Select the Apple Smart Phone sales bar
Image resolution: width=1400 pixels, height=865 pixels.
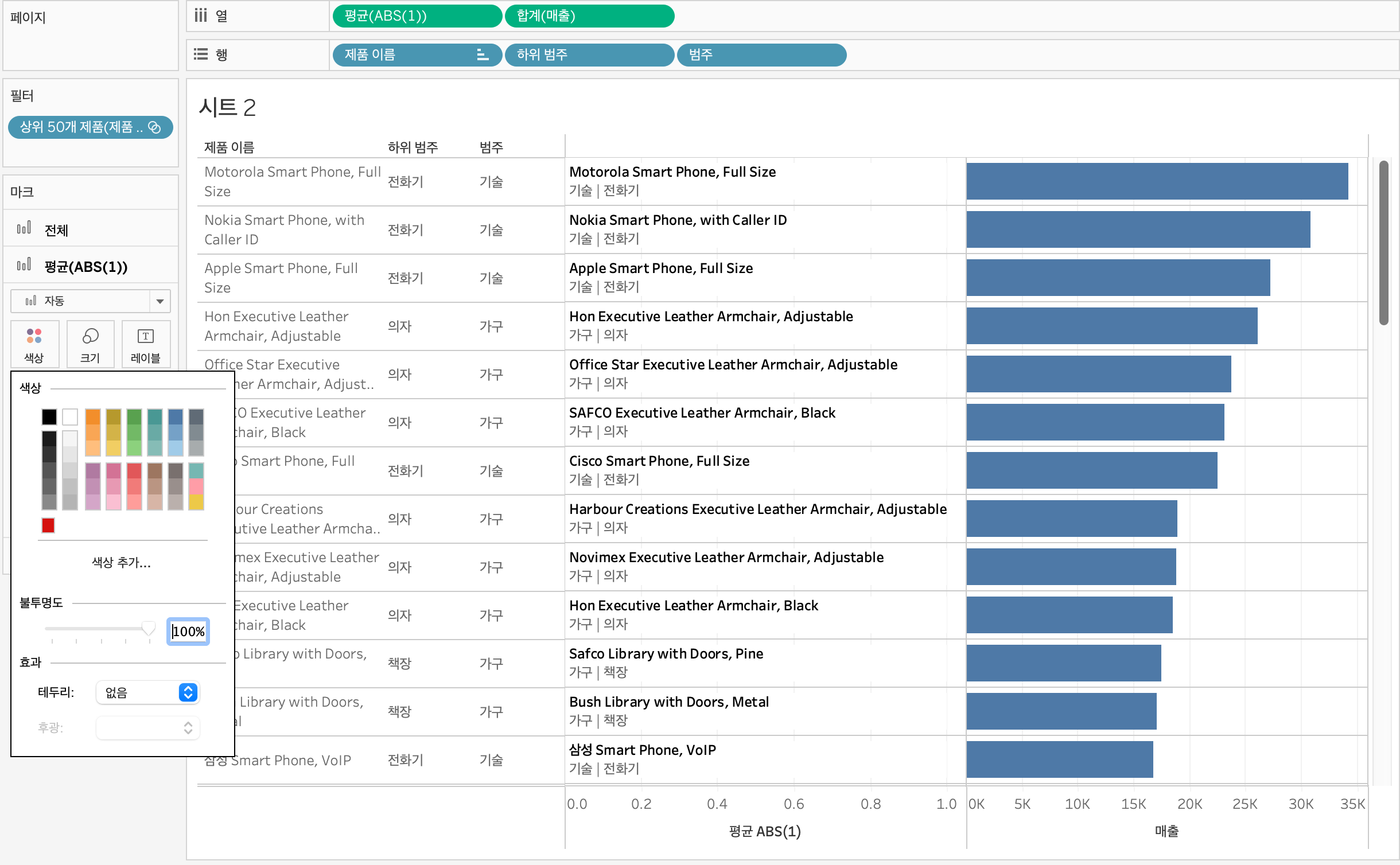[1118, 278]
